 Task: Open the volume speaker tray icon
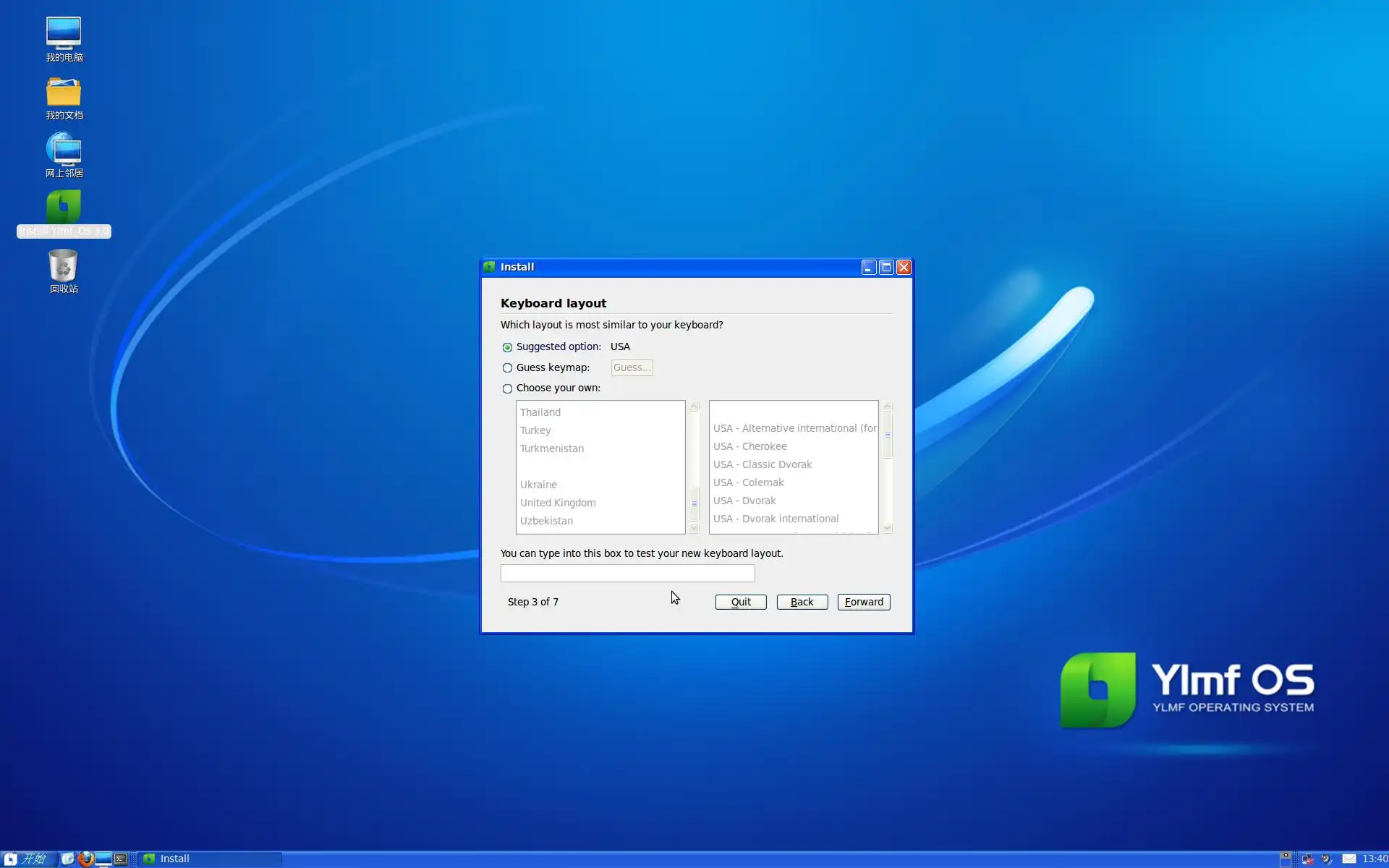[1326, 859]
